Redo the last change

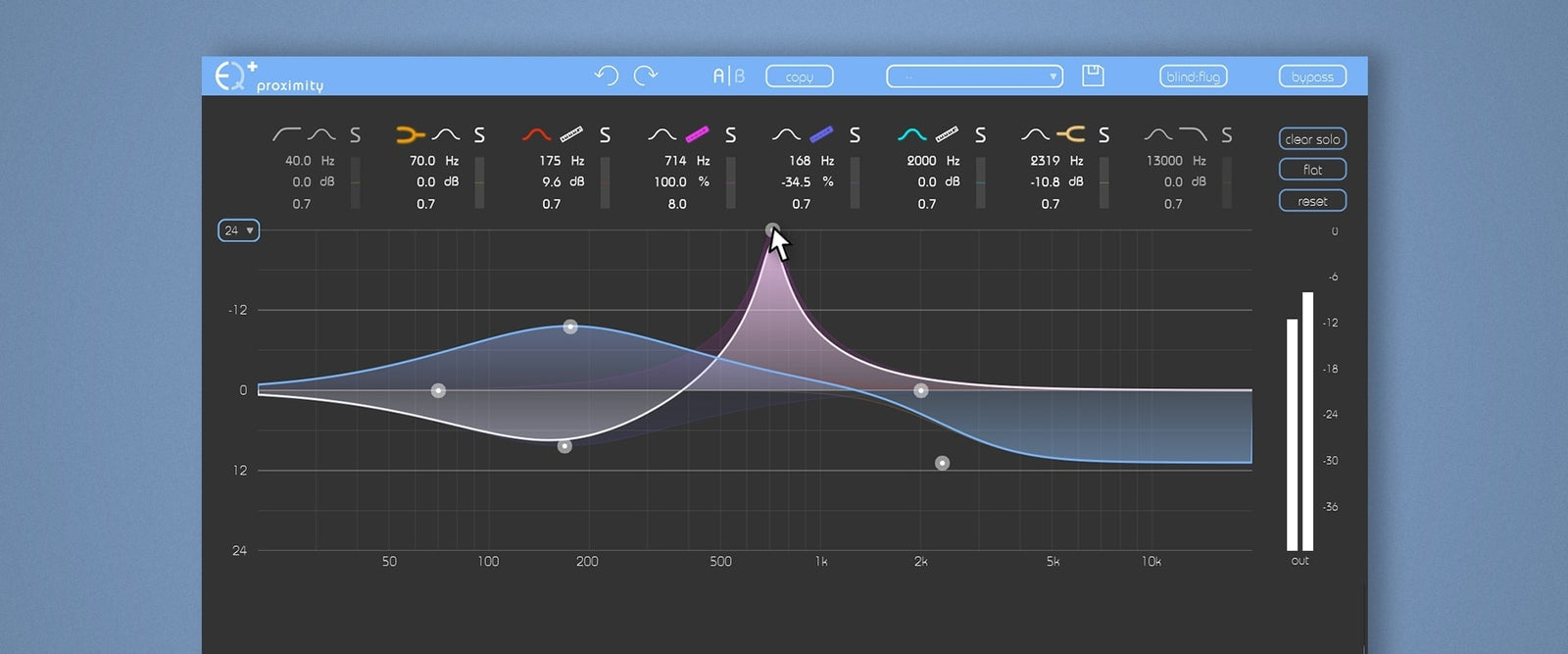coord(645,75)
